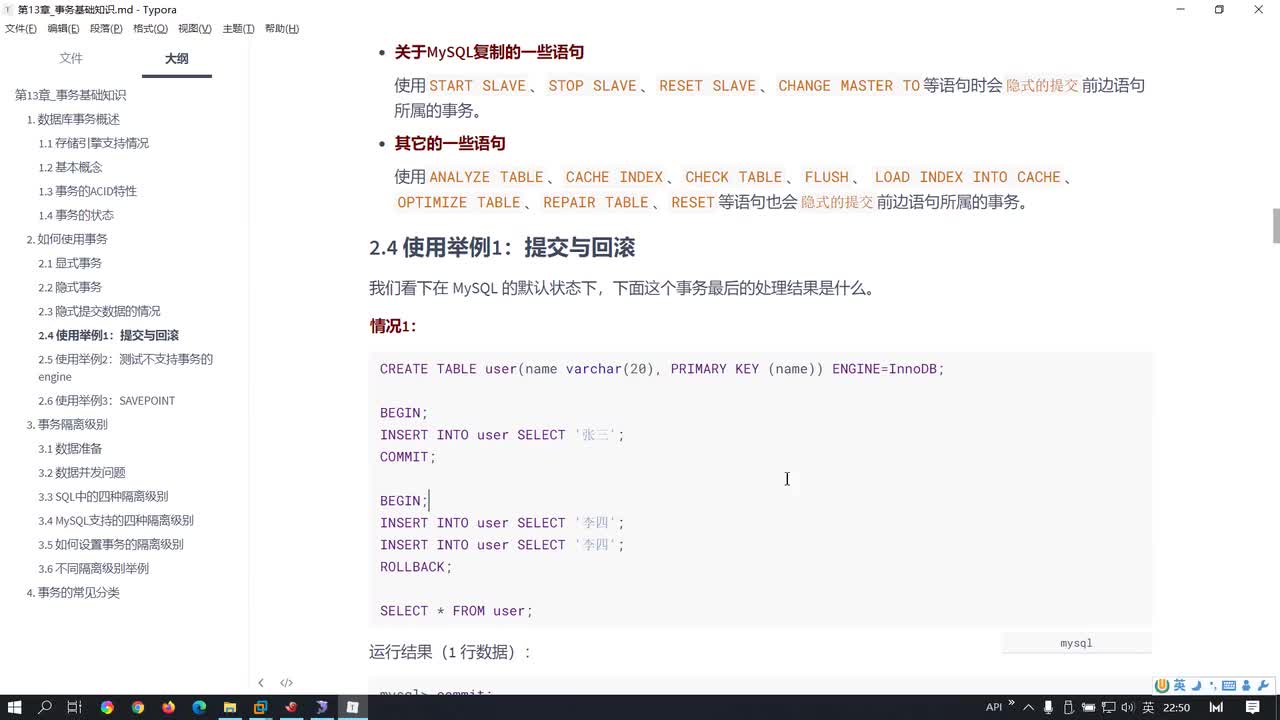Viewport: 1280px width, 720px height.
Task: Open Windows taskbar search
Action: pos(45,707)
